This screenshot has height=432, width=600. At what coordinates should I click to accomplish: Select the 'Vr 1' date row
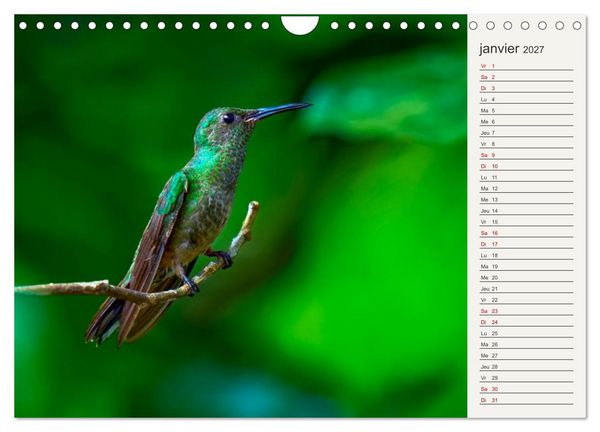click(527, 66)
